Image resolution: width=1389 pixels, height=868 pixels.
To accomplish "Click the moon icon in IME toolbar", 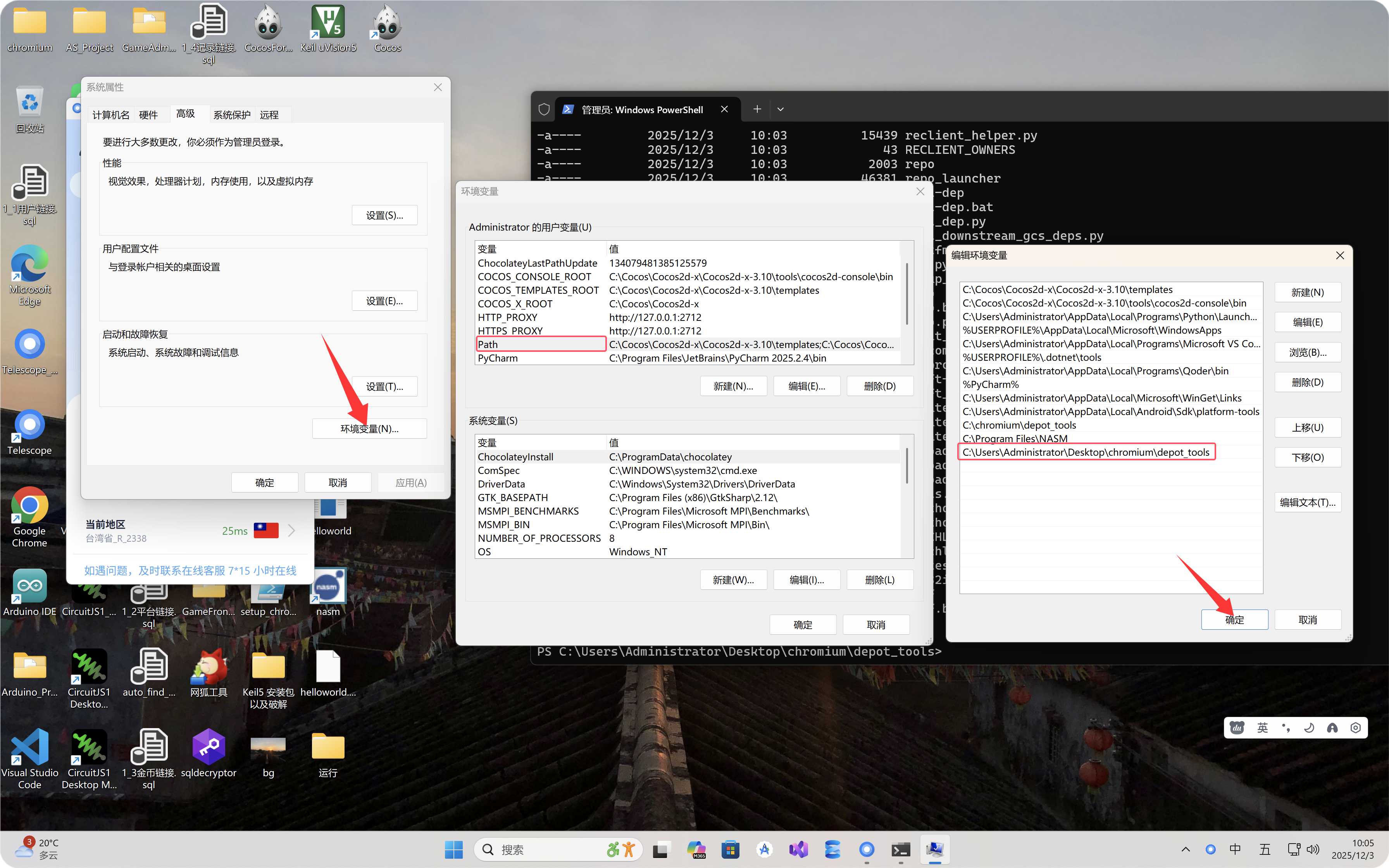I will (1309, 728).
